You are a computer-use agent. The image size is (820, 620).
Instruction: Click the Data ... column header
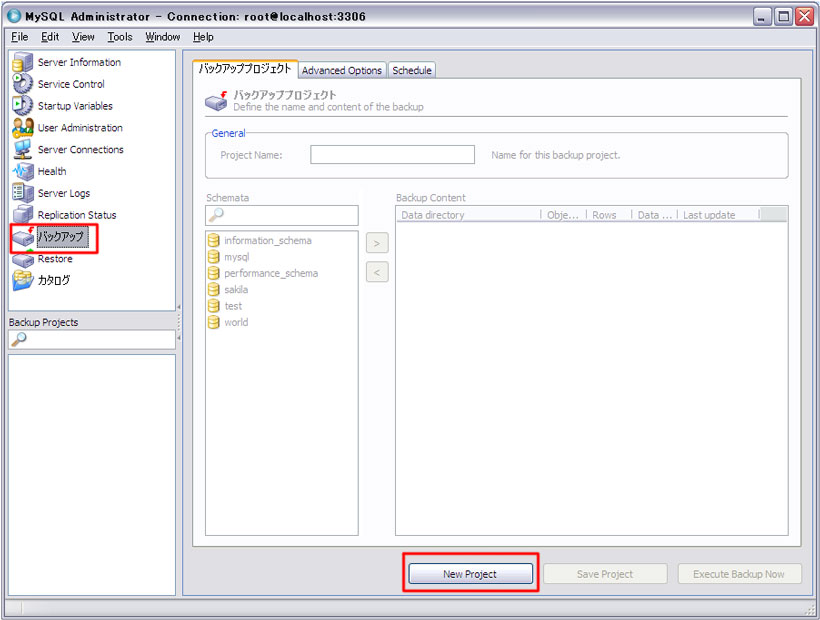[x=654, y=215]
